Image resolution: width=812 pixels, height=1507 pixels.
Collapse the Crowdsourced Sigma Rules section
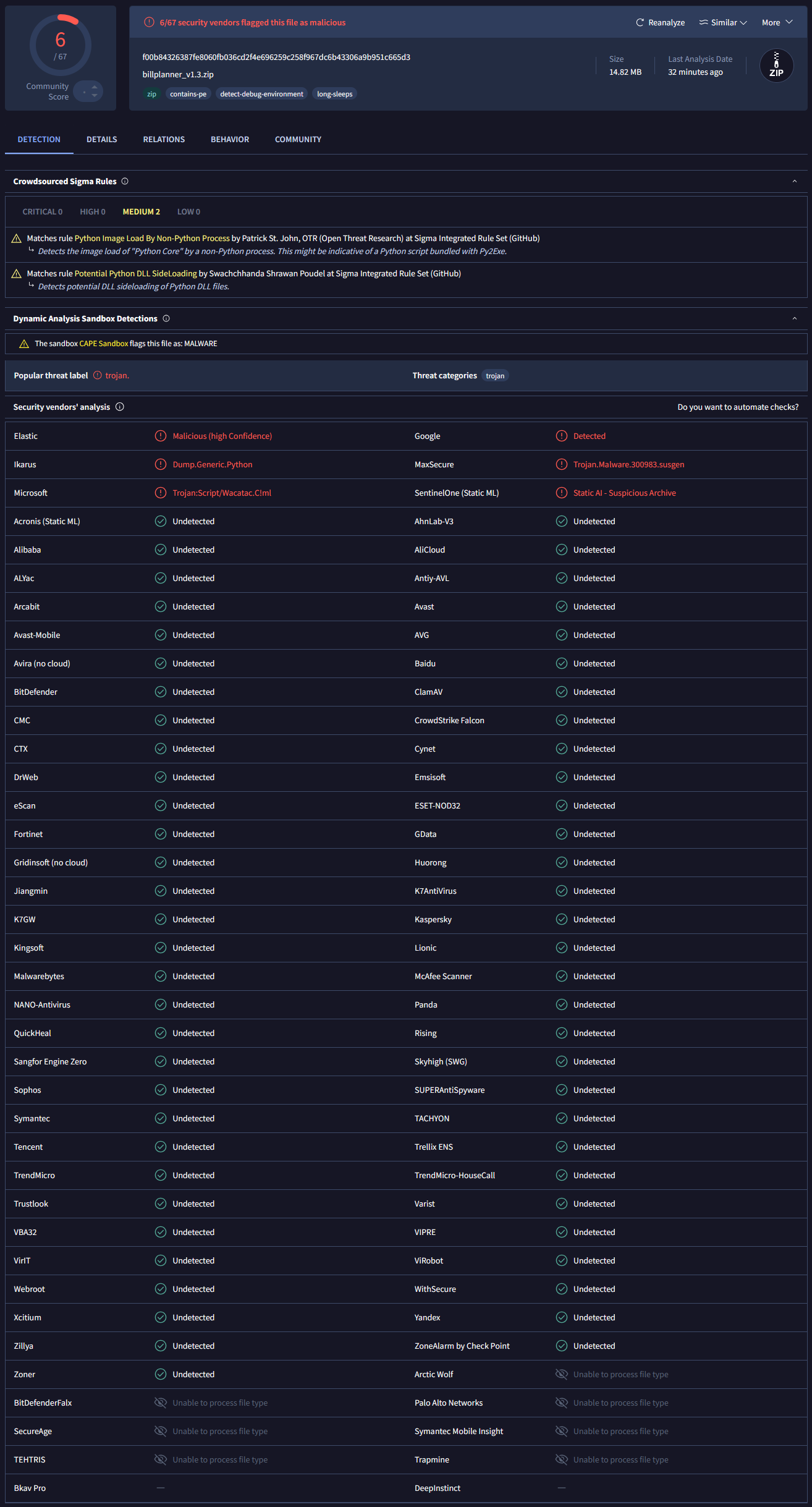click(x=795, y=181)
